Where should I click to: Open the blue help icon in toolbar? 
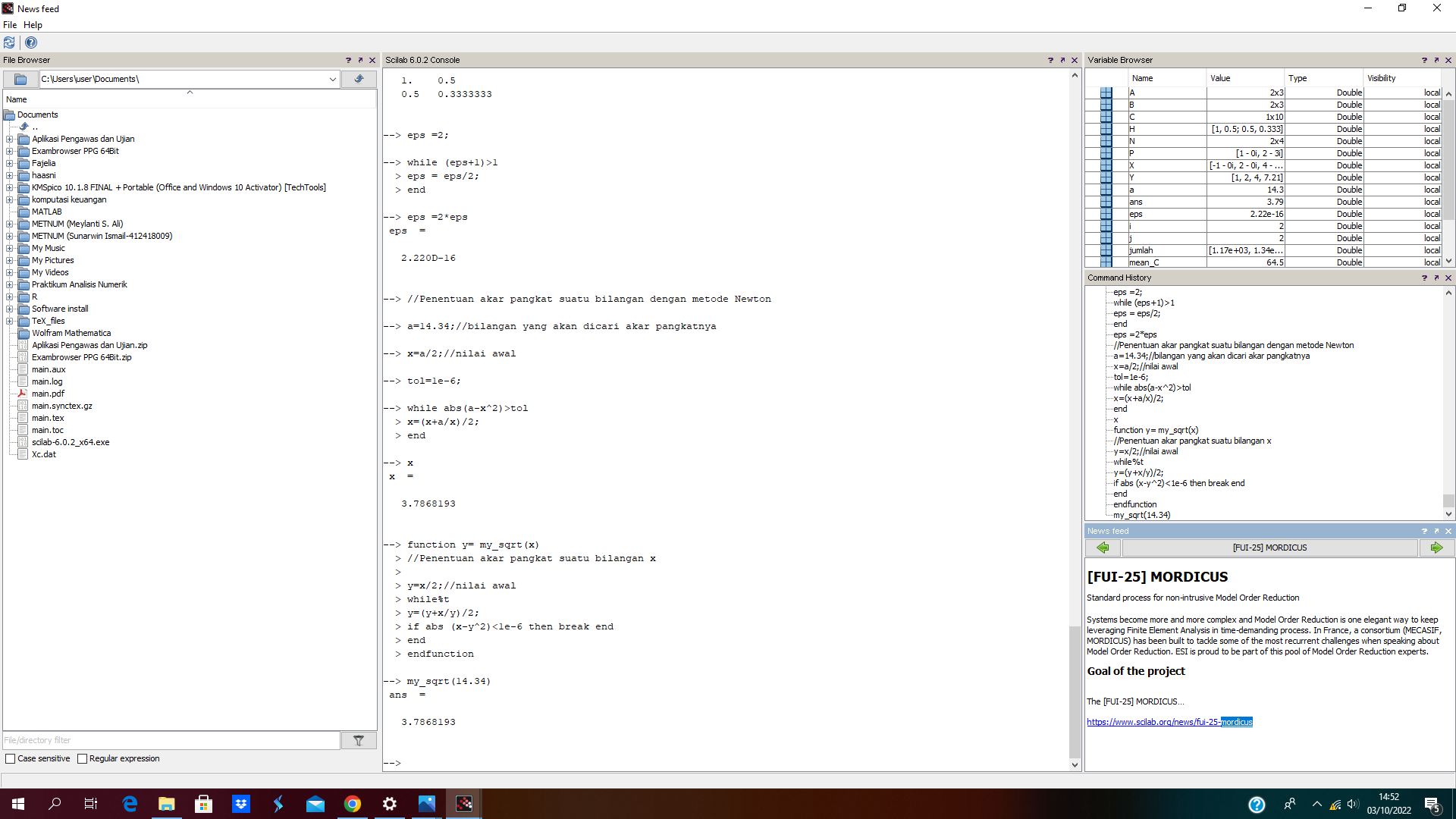point(31,42)
